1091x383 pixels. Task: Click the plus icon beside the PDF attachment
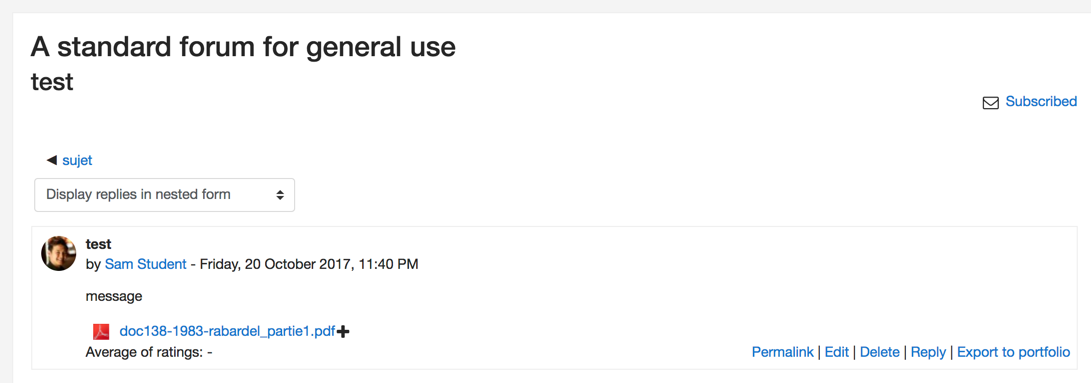342,332
